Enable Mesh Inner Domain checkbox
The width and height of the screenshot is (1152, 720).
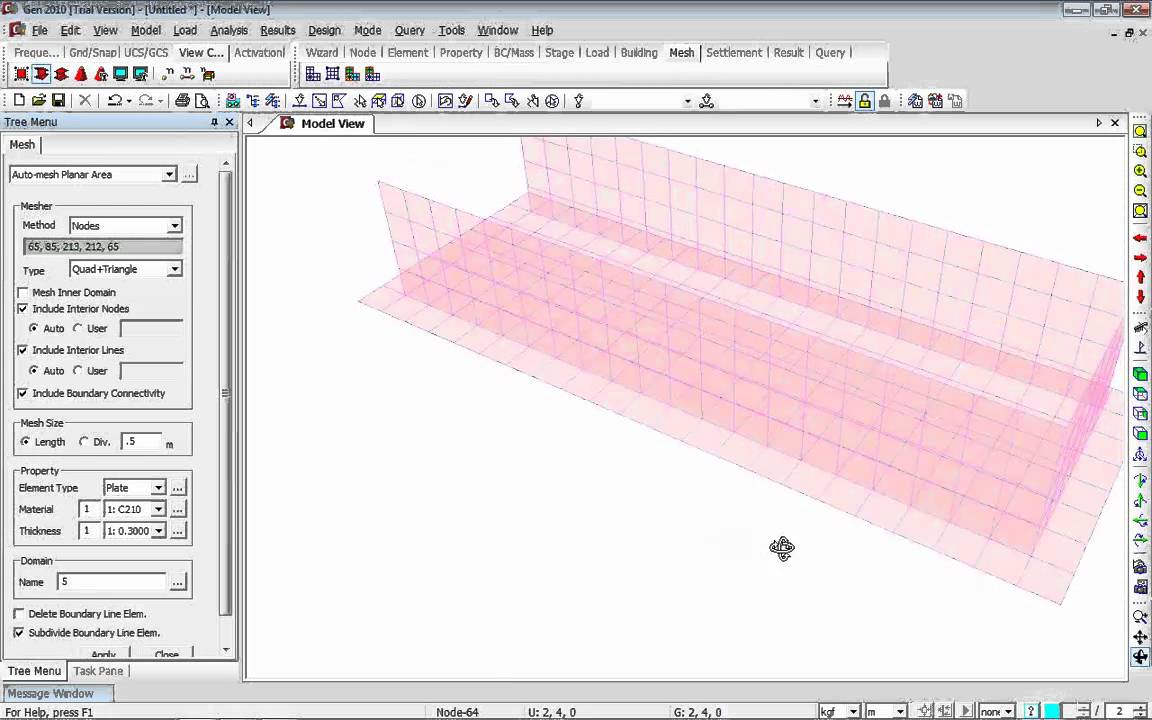[23, 292]
